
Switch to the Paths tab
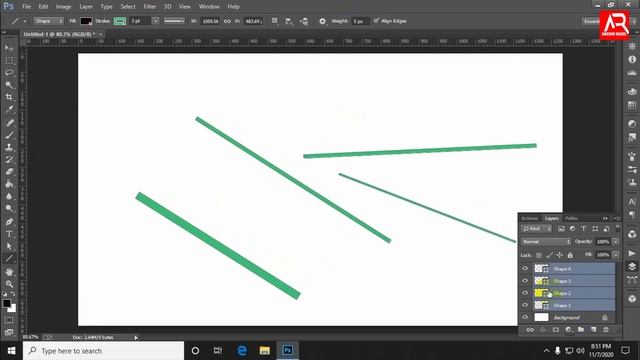click(x=571, y=218)
